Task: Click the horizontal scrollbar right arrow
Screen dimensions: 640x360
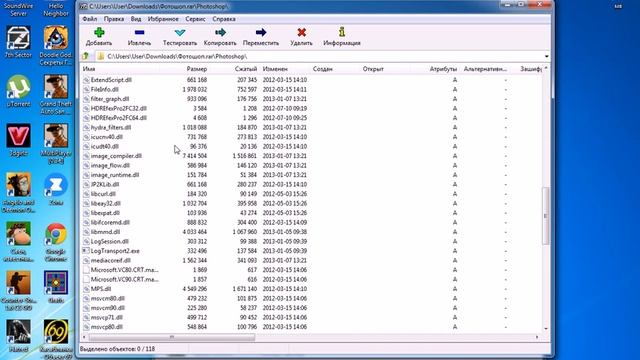Action: coord(537,337)
